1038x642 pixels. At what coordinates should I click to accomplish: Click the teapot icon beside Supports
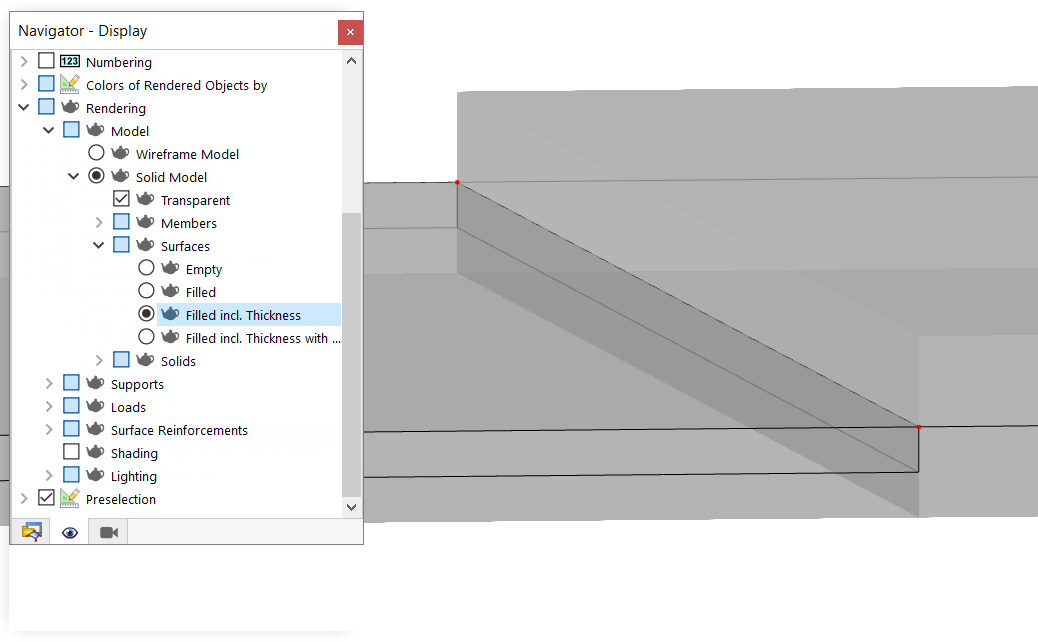95,383
